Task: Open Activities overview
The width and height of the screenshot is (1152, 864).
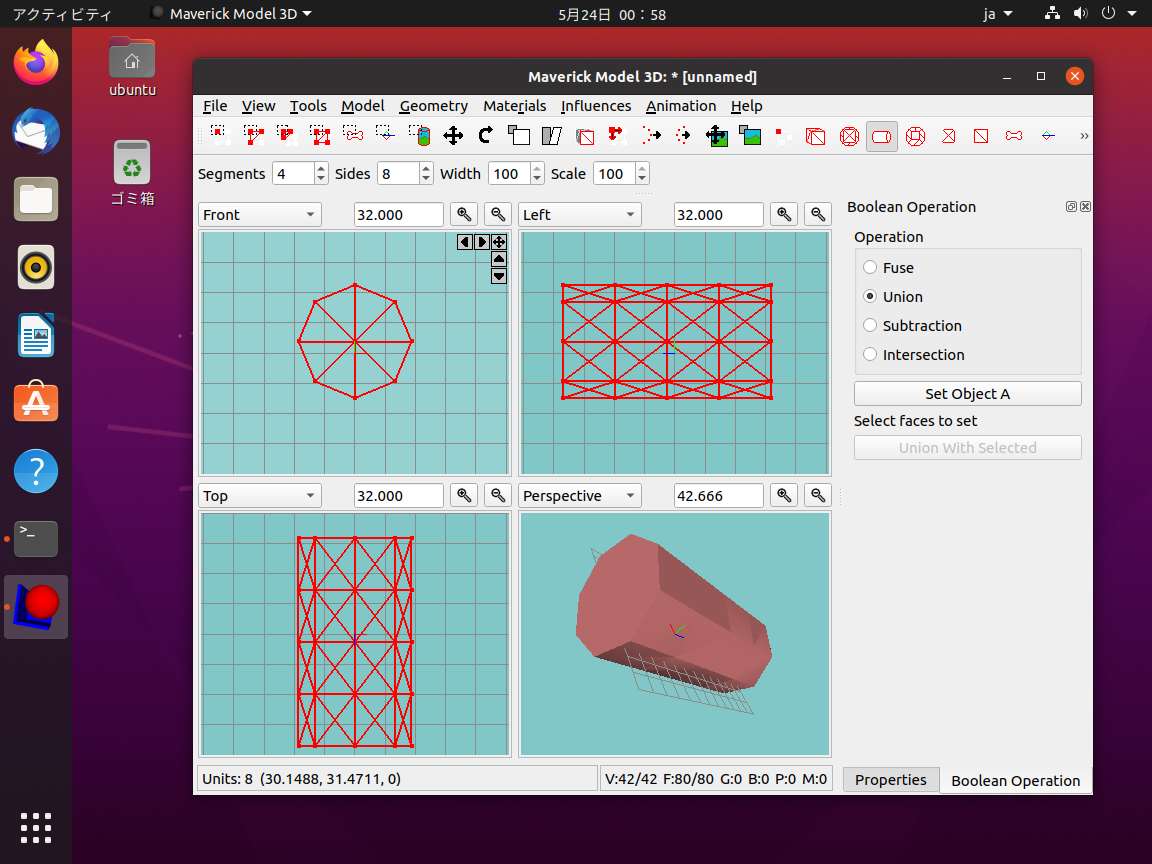Action: (x=62, y=14)
